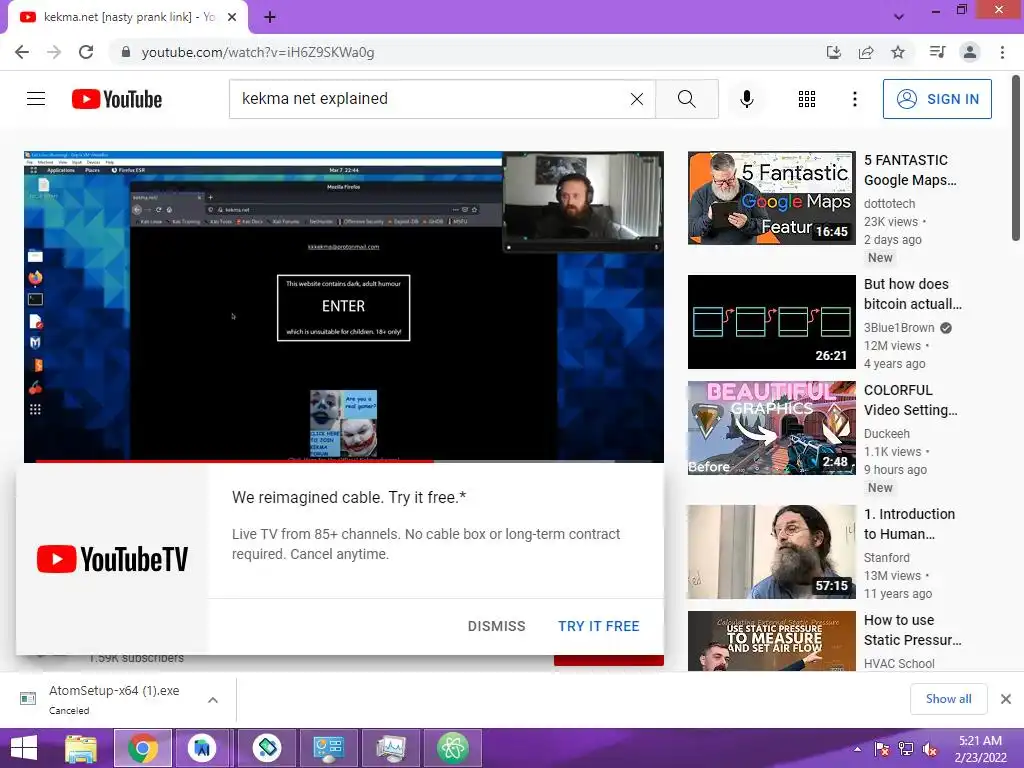Open the YouTube apps grid
Image resolution: width=1024 pixels, height=768 pixels.
point(807,99)
